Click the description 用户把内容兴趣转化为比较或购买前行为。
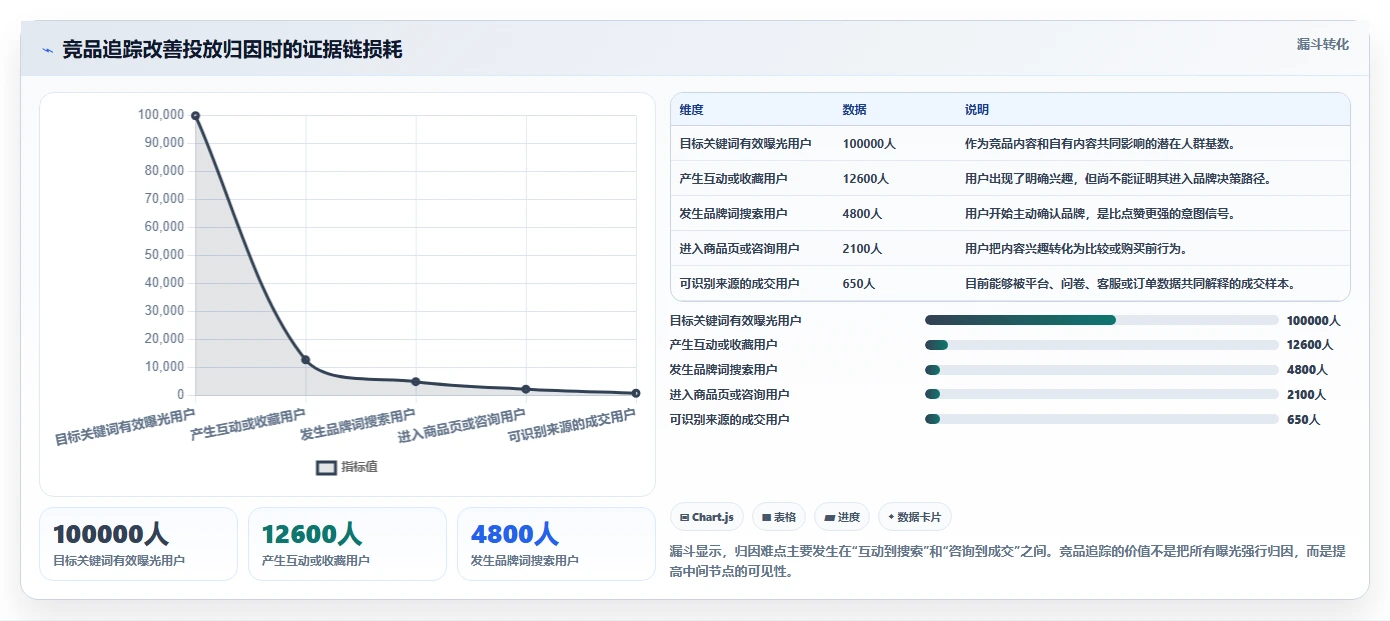The image size is (1390, 621). (x=1076, y=249)
